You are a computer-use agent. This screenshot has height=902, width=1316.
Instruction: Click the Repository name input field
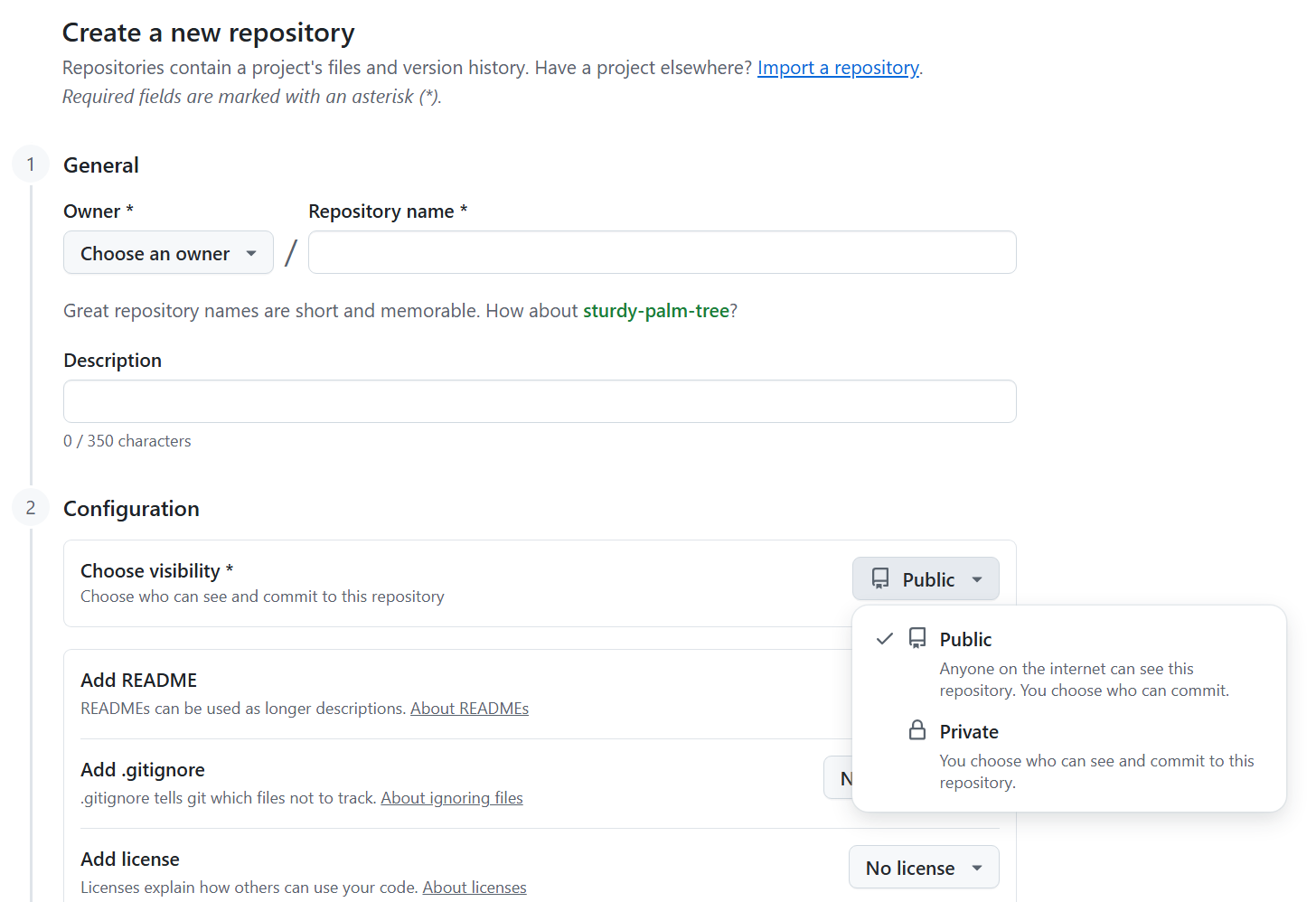tap(662, 252)
